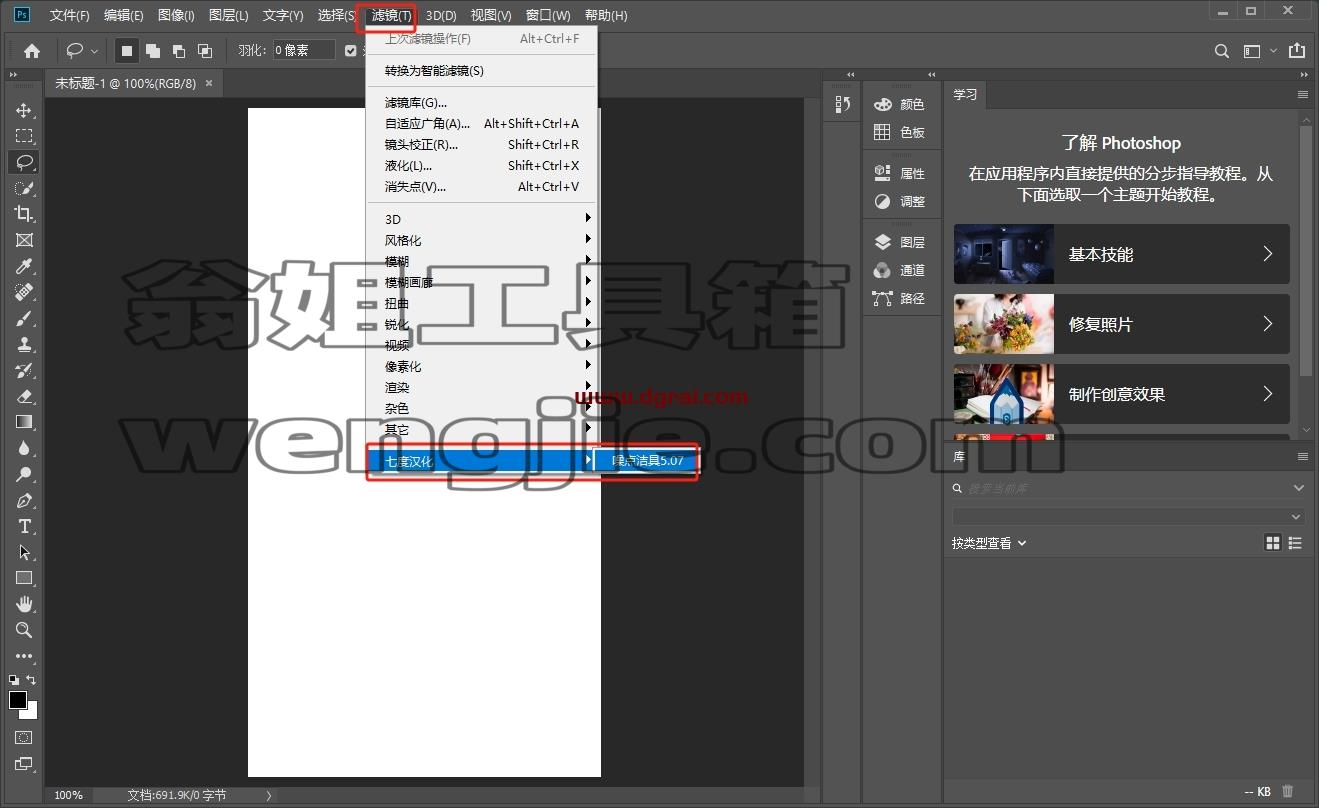This screenshot has height=808, width=1319.
Task: Open the History panel icon
Action: click(842, 104)
